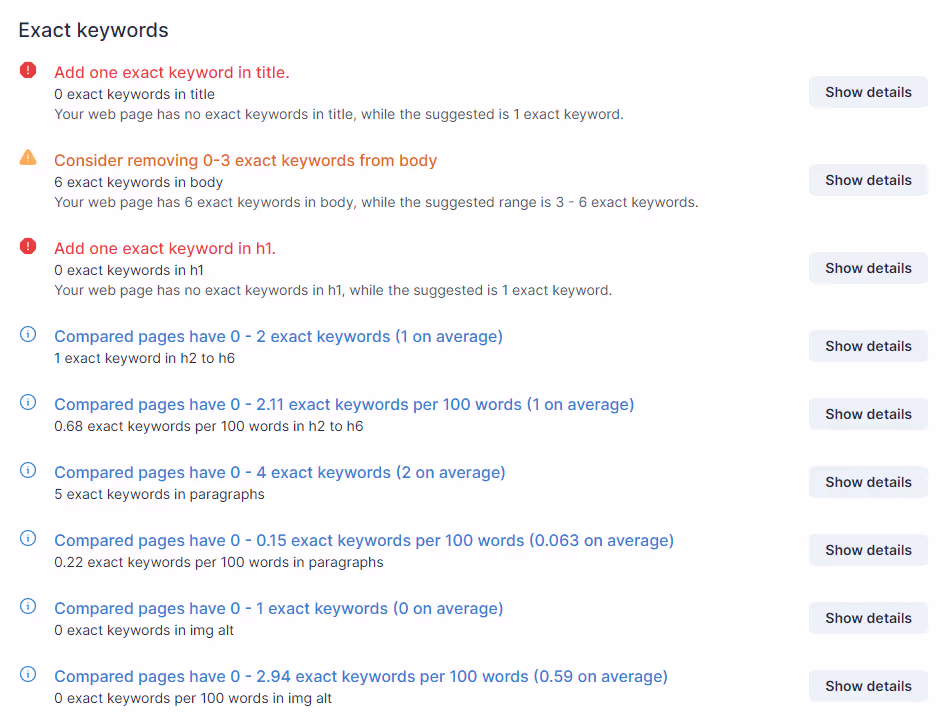This screenshot has height=728, width=941.
Task: Show details for 0.68 keywords per 100 words
Action: pos(868,414)
